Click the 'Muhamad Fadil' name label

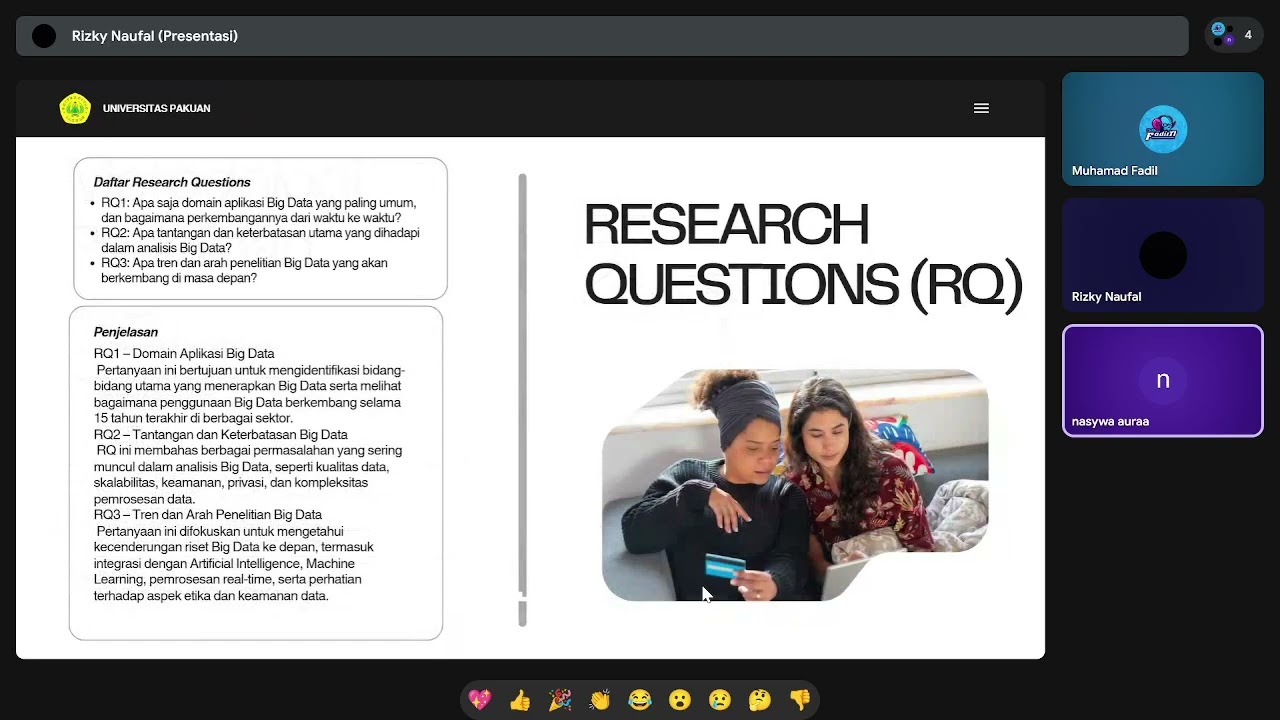click(x=1115, y=171)
